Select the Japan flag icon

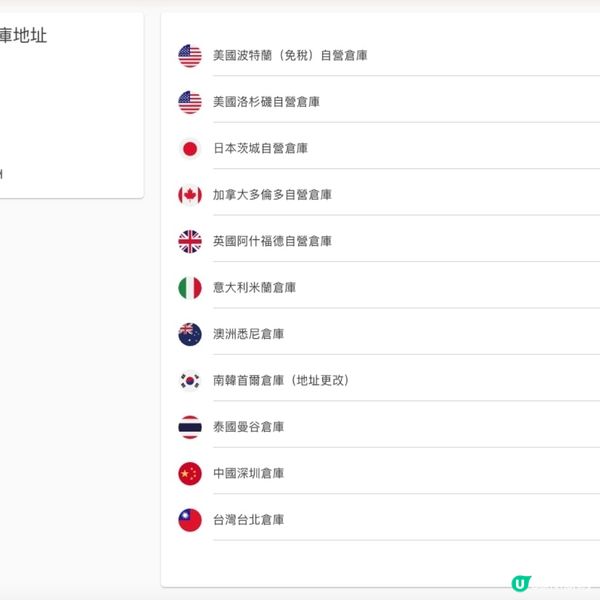point(190,149)
